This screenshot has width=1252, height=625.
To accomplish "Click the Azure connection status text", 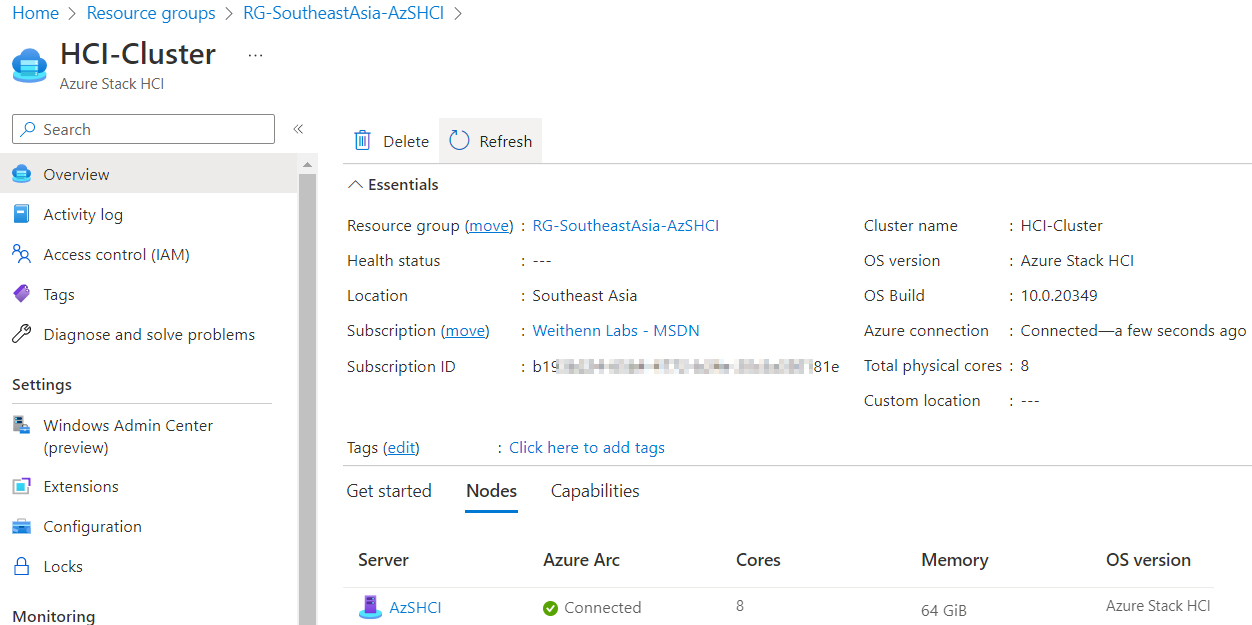I will [1133, 331].
